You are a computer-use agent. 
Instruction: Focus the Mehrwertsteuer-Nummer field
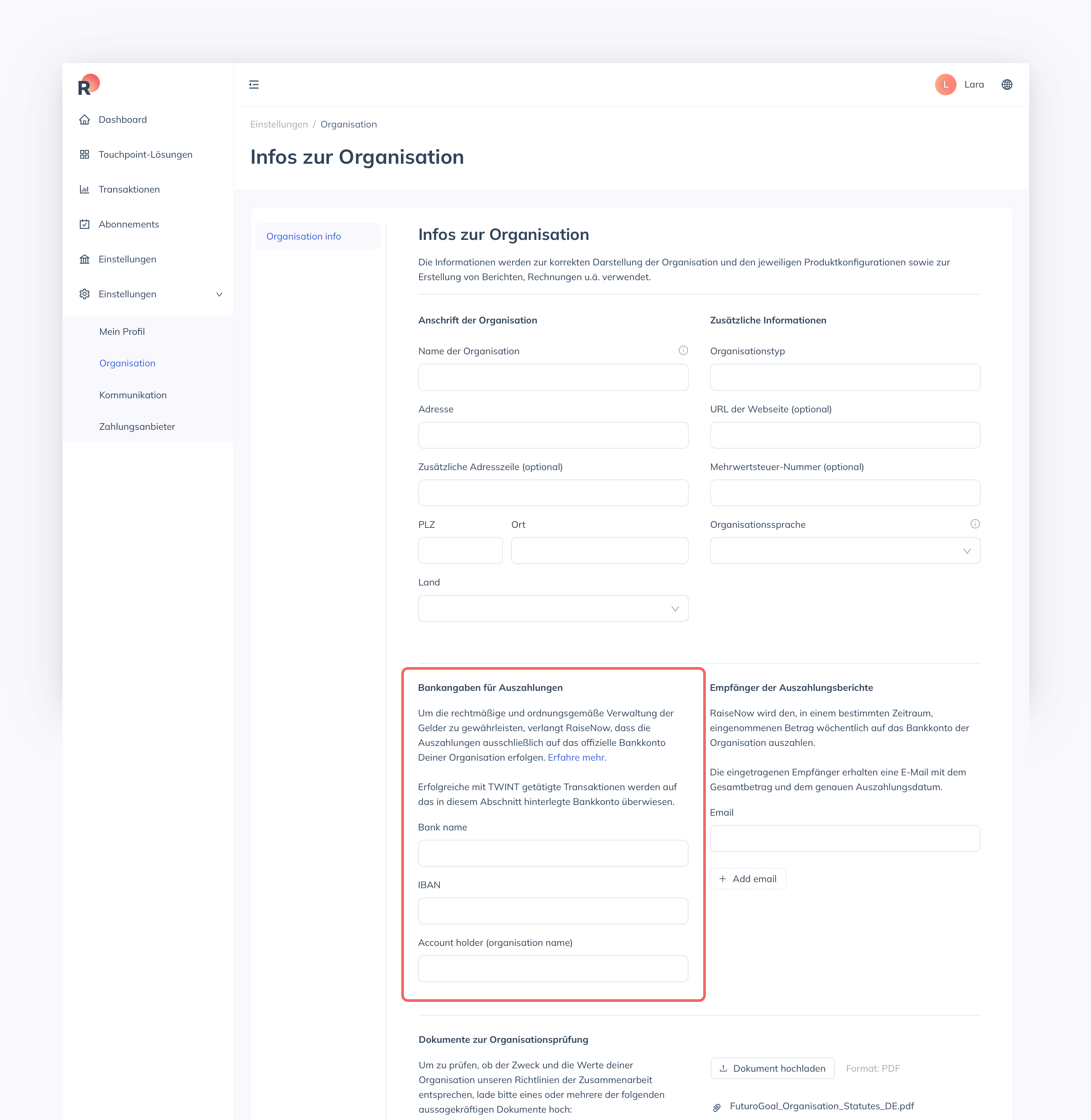[845, 493]
